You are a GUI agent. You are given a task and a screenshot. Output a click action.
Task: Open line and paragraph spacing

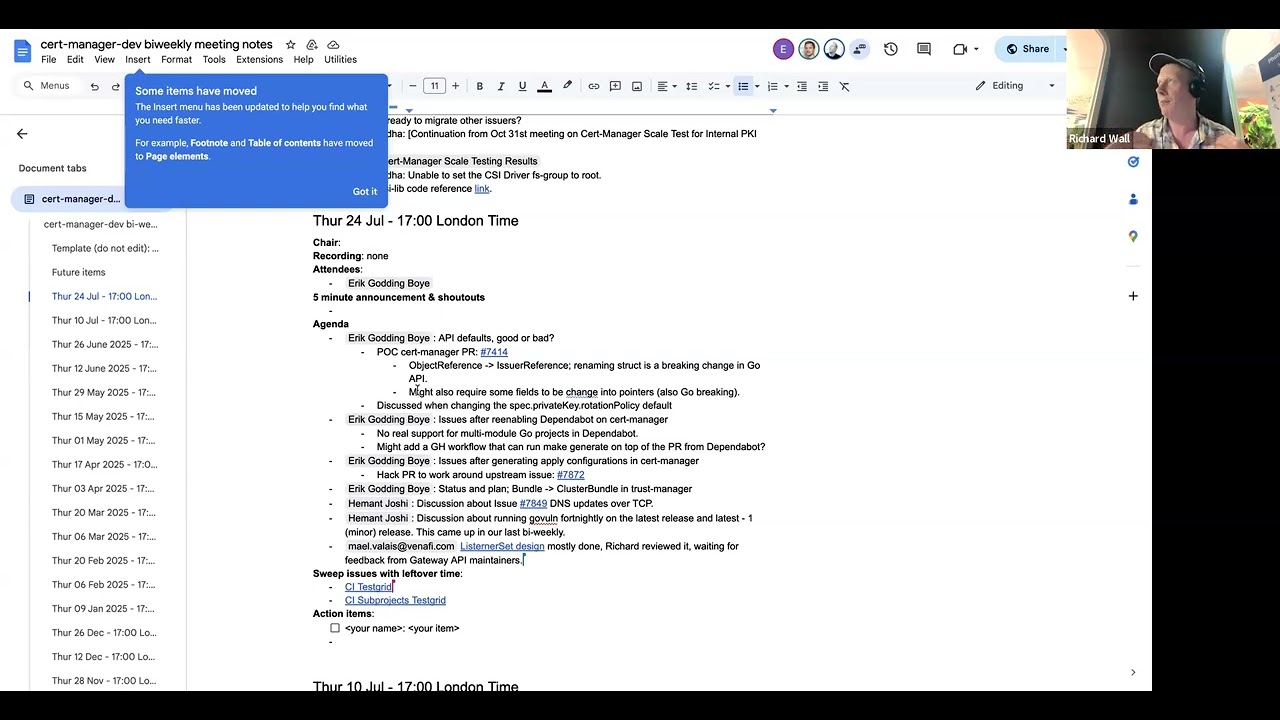[691, 86]
